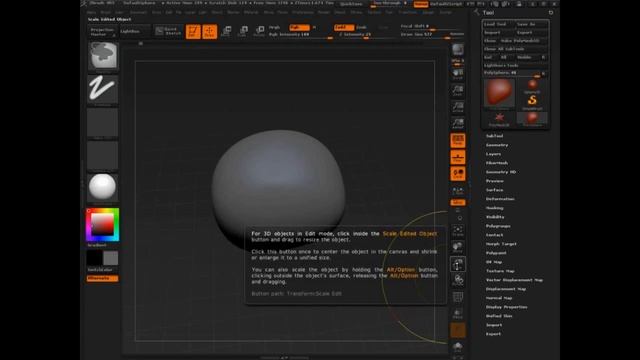Toggle the Floor grid button

tap(458, 157)
